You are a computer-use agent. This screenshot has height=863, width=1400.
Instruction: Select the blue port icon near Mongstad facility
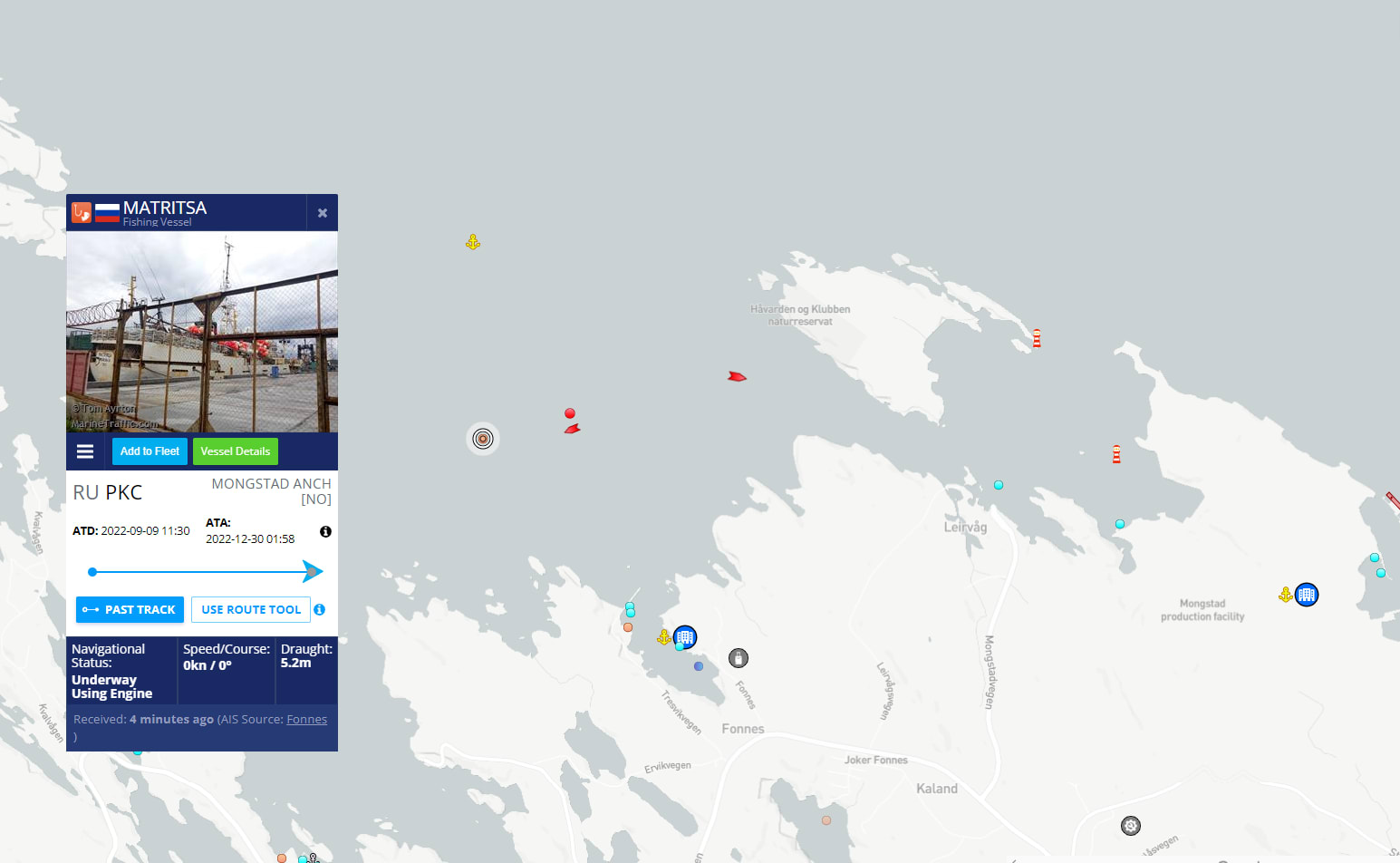pos(1307,595)
